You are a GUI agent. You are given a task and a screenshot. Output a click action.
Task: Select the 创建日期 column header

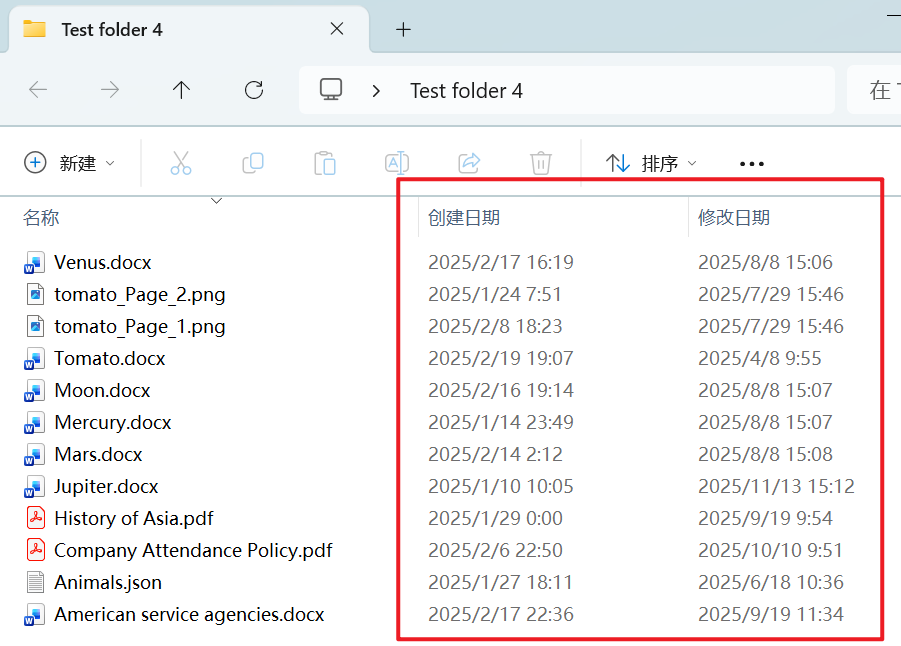point(463,216)
